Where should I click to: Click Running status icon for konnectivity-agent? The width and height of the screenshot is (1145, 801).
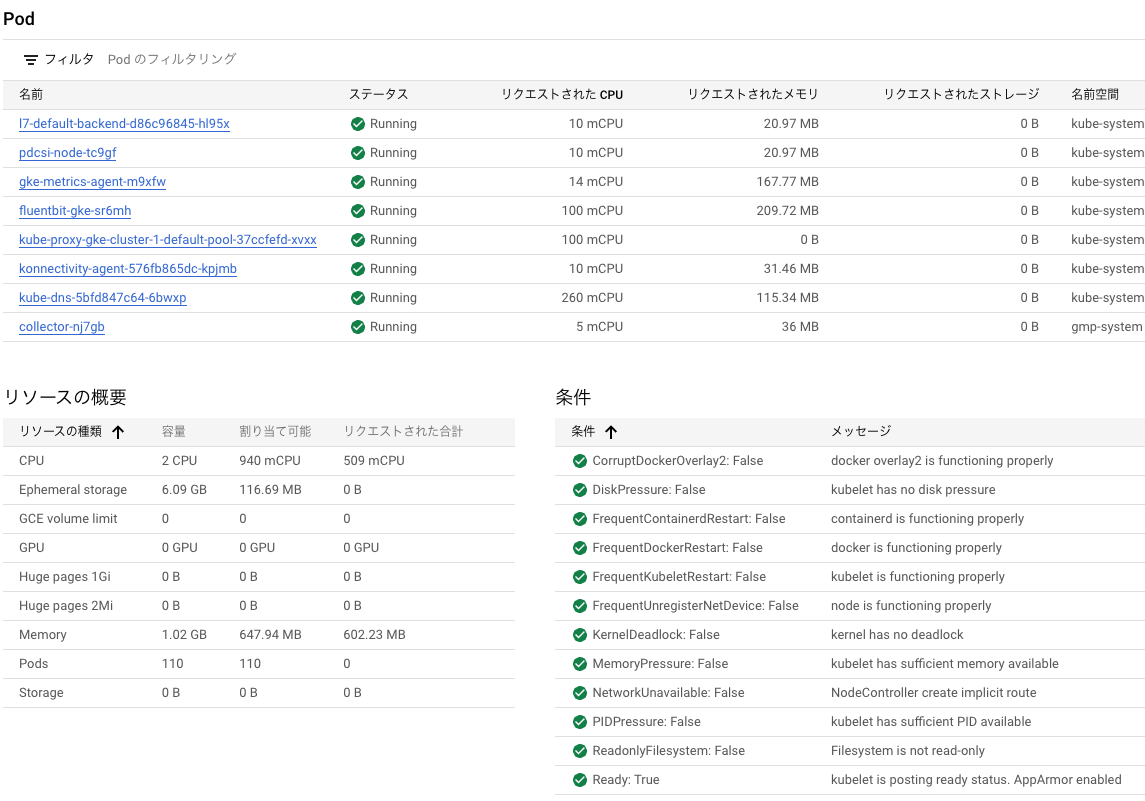coord(358,269)
